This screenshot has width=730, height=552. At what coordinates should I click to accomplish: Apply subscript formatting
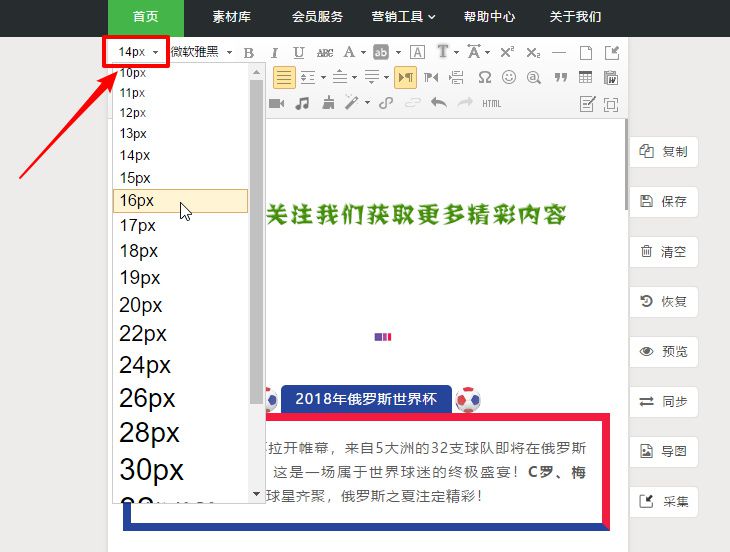pyautogui.click(x=533, y=53)
